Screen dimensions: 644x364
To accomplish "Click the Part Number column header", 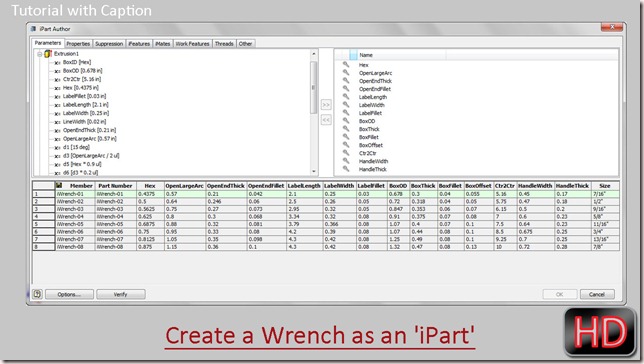I will [x=115, y=186].
